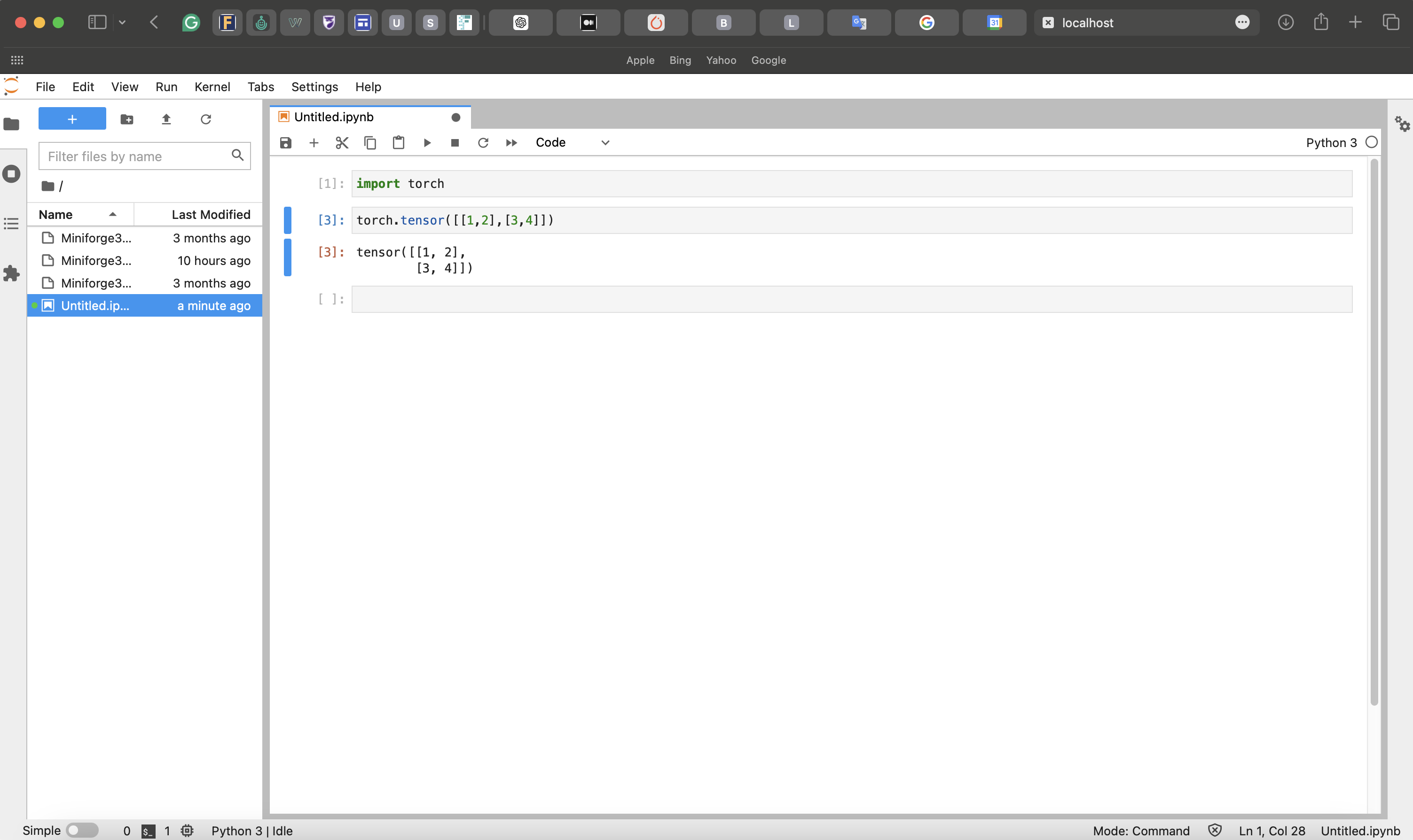This screenshot has width=1413, height=840.
Task: Click Python 3 | Idle status text
Action: point(252,831)
